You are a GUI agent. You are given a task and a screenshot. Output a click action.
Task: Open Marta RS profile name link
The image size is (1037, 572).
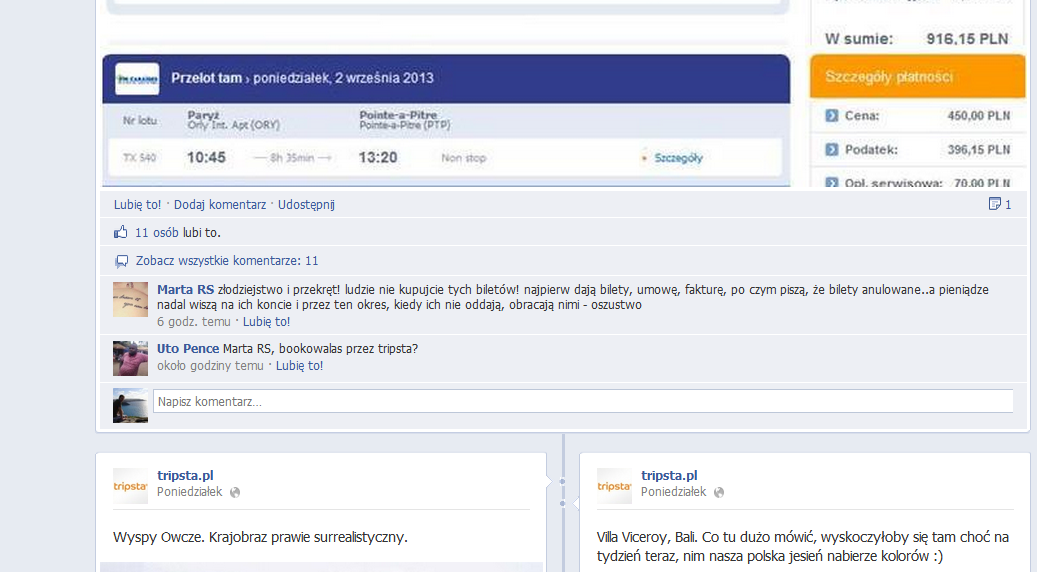coord(185,290)
